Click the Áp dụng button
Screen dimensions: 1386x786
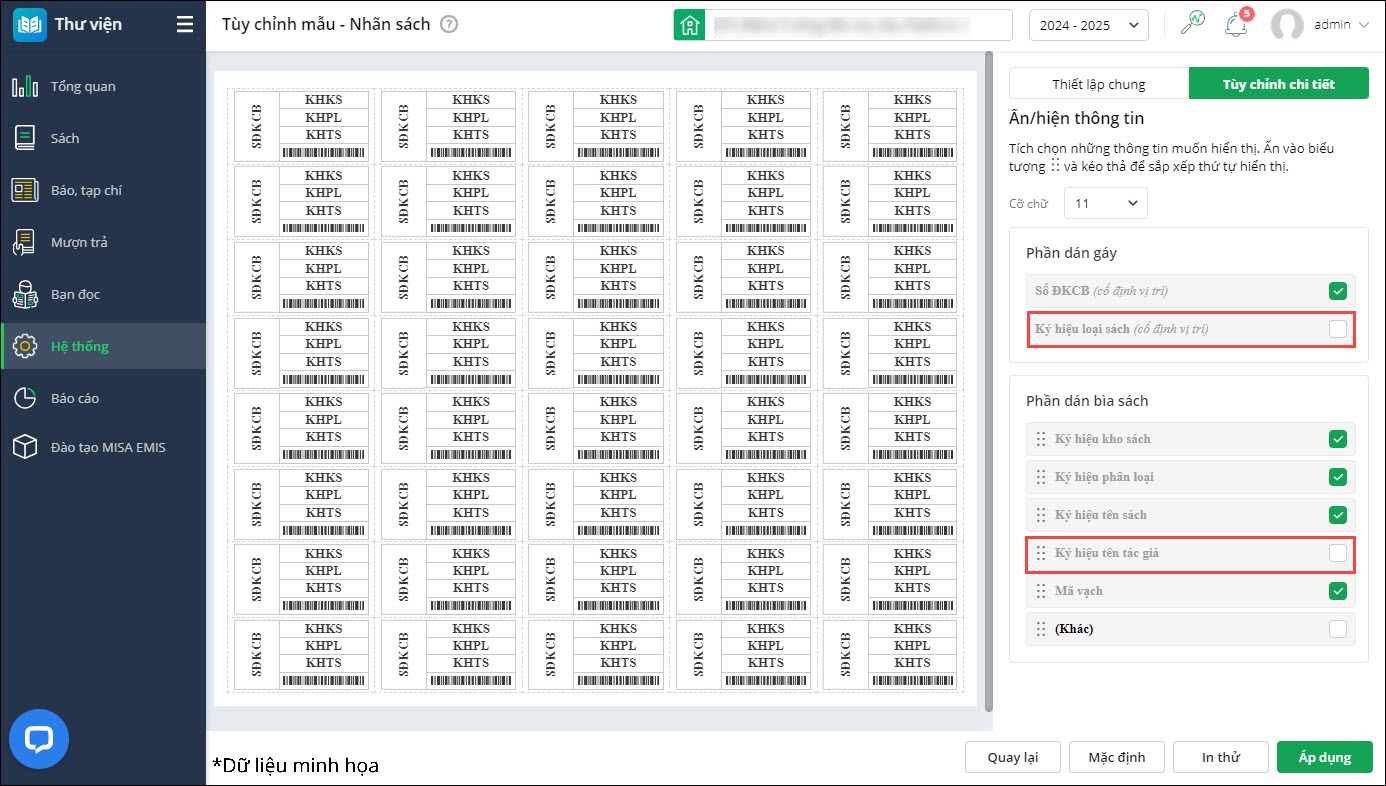click(1324, 757)
